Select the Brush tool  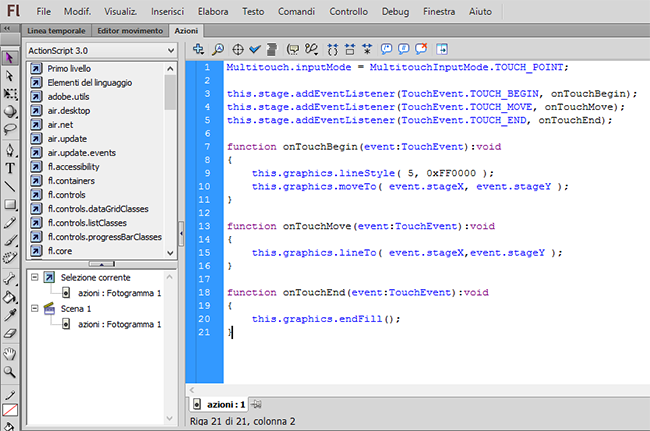(x=10, y=240)
